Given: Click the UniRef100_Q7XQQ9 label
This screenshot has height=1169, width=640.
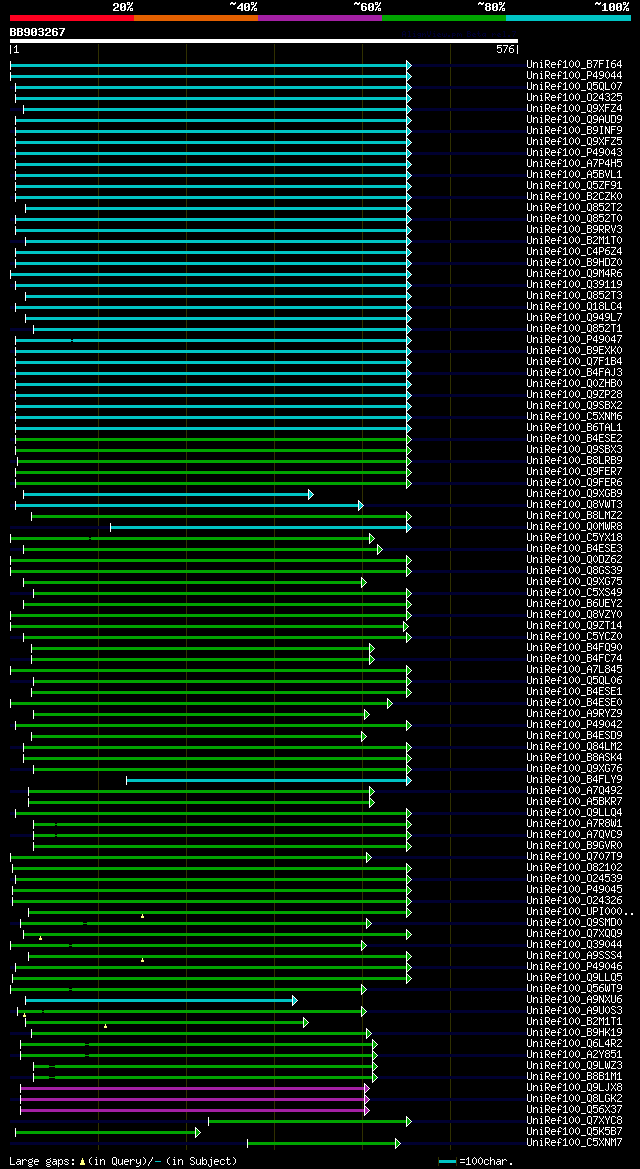Looking at the screenshot, I should (x=574, y=933).
